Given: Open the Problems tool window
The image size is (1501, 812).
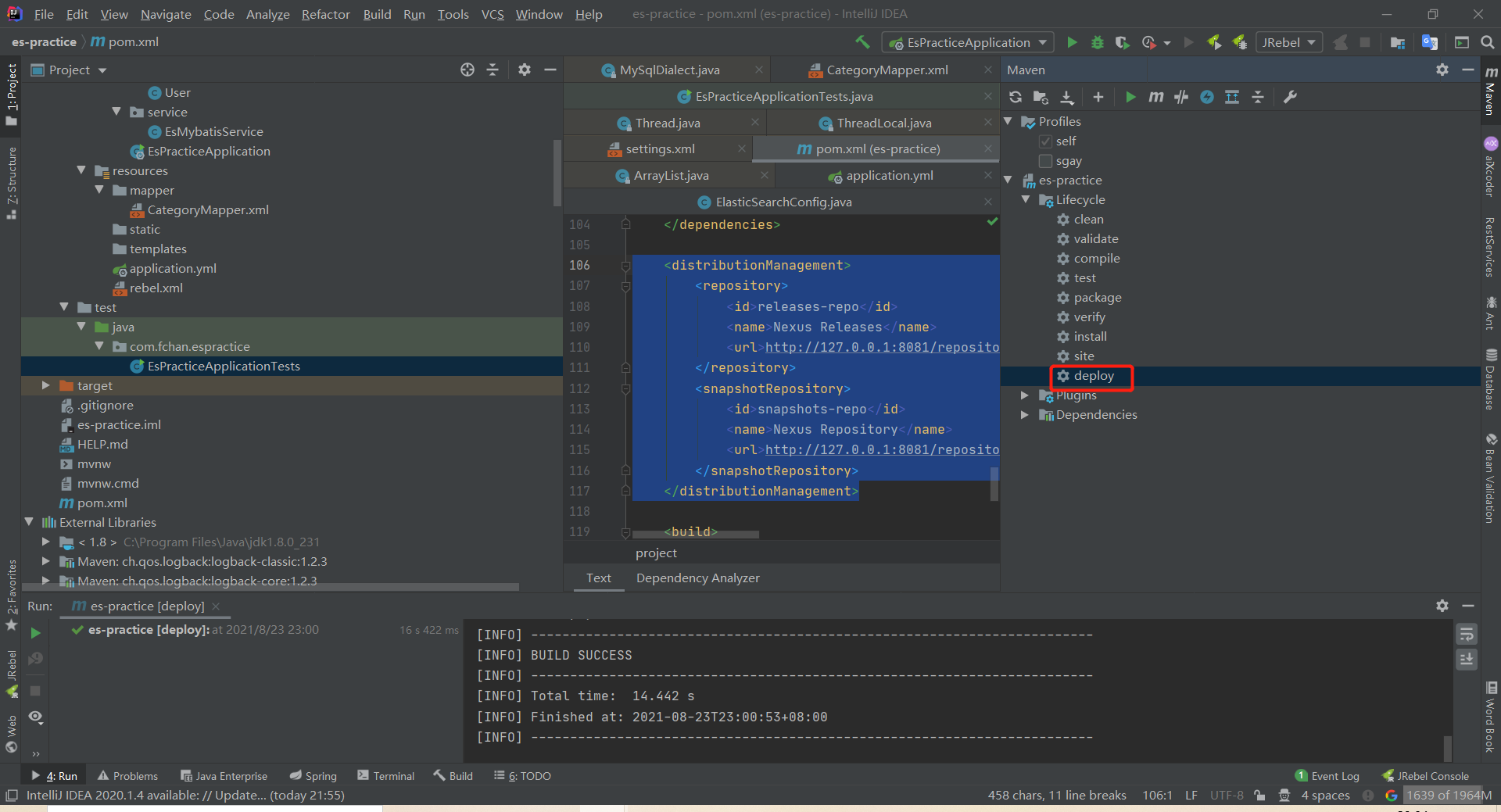Looking at the screenshot, I should [128, 776].
